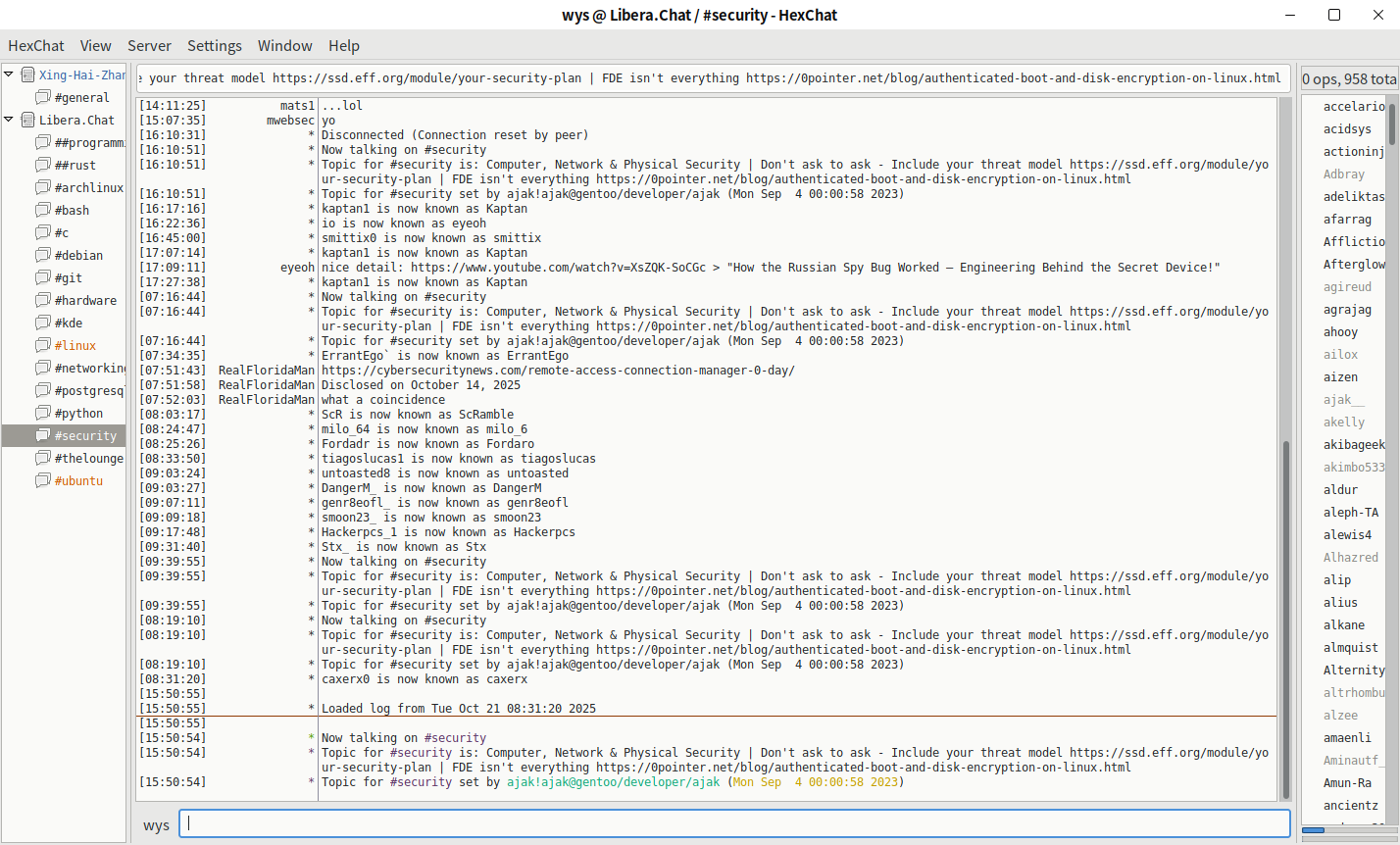The width and height of the screenshot is (1400, 845).
Task: Click the chat log vertical scrollbar
Action: click(1286, 618)
